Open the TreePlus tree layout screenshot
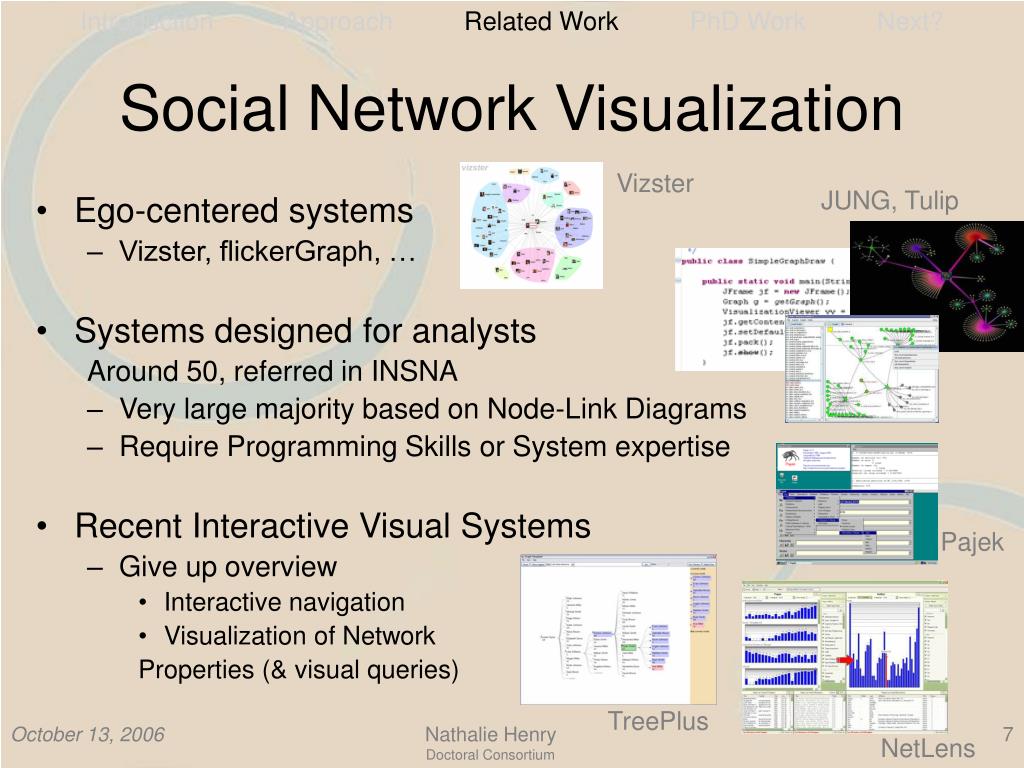Image resolution: width=1024 pixels, height=768 pixels. (x=618, y=630)
